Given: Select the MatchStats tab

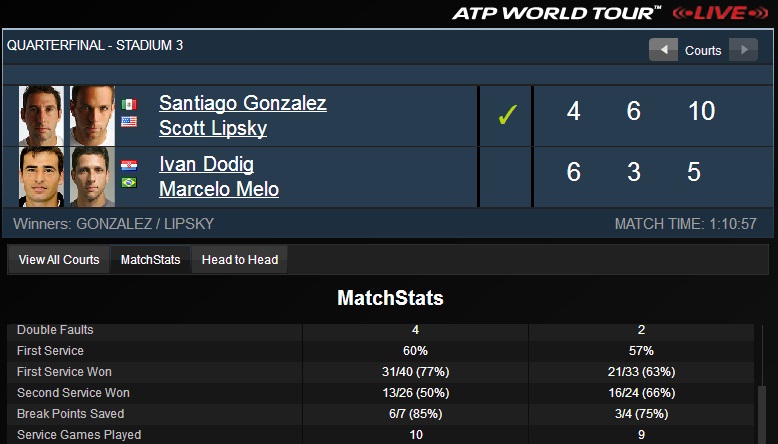Looking at the screenshot, I should pos(150,259).
